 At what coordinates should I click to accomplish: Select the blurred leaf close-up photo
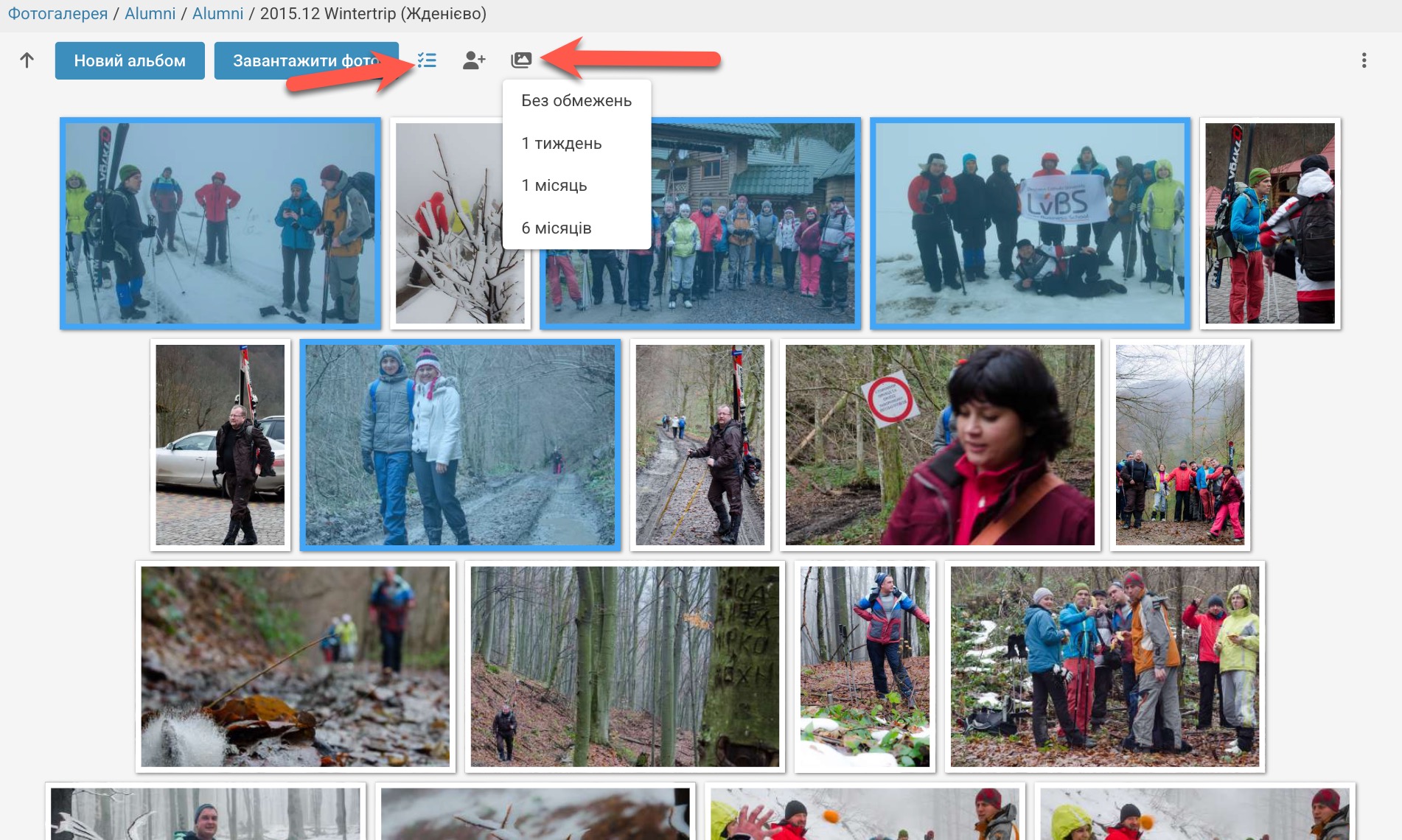pyautogui.click(x=295, y=666)
